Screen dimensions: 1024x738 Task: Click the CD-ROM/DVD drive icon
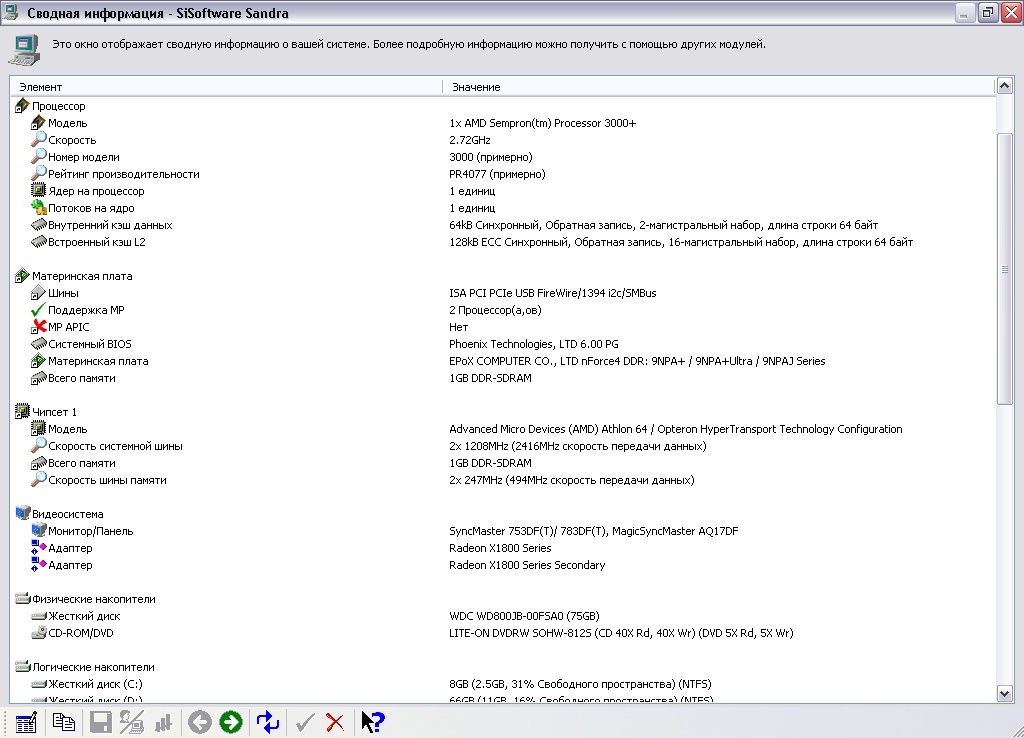[39, 632]
